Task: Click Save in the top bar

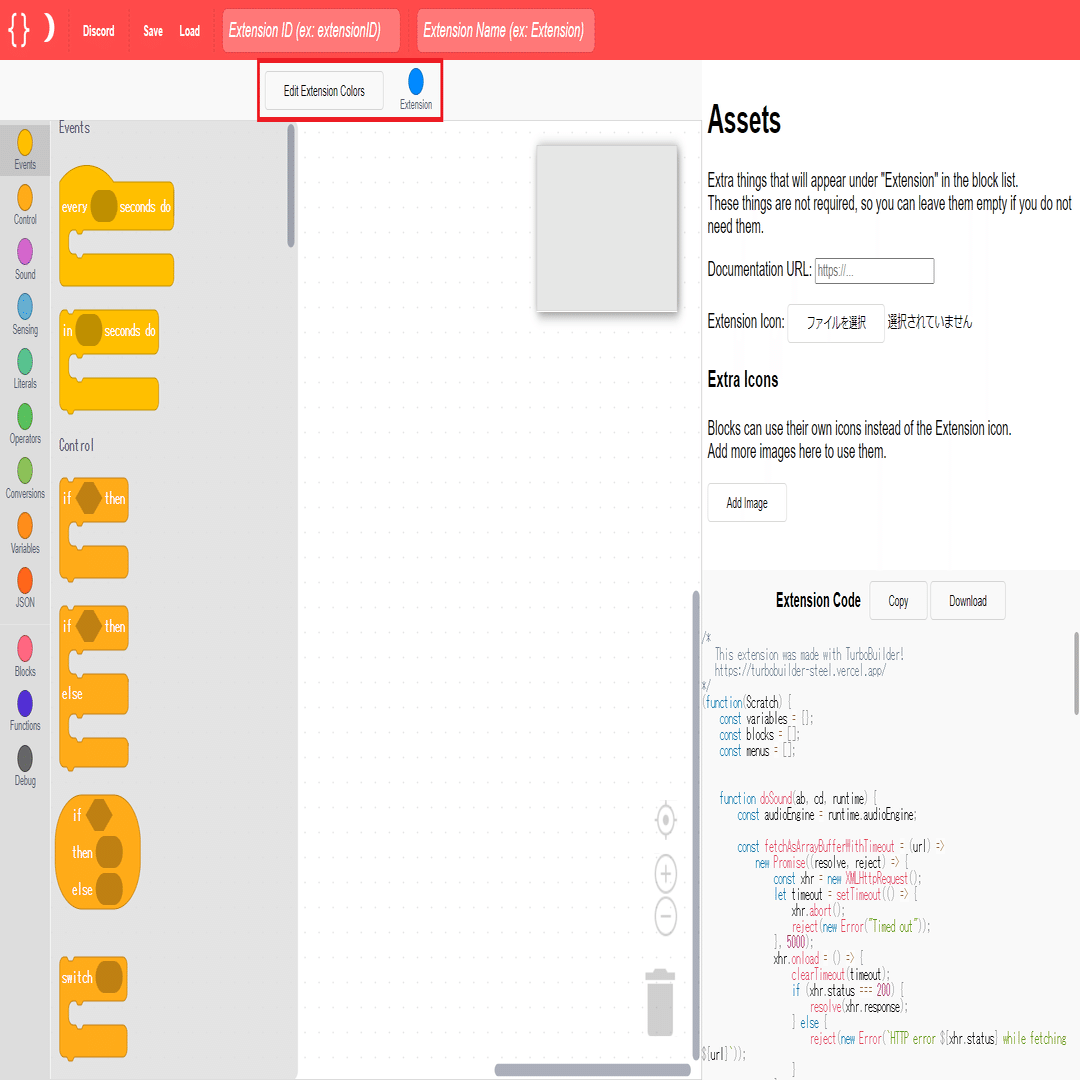Action: pyautogui.click(x=153, y=31)
